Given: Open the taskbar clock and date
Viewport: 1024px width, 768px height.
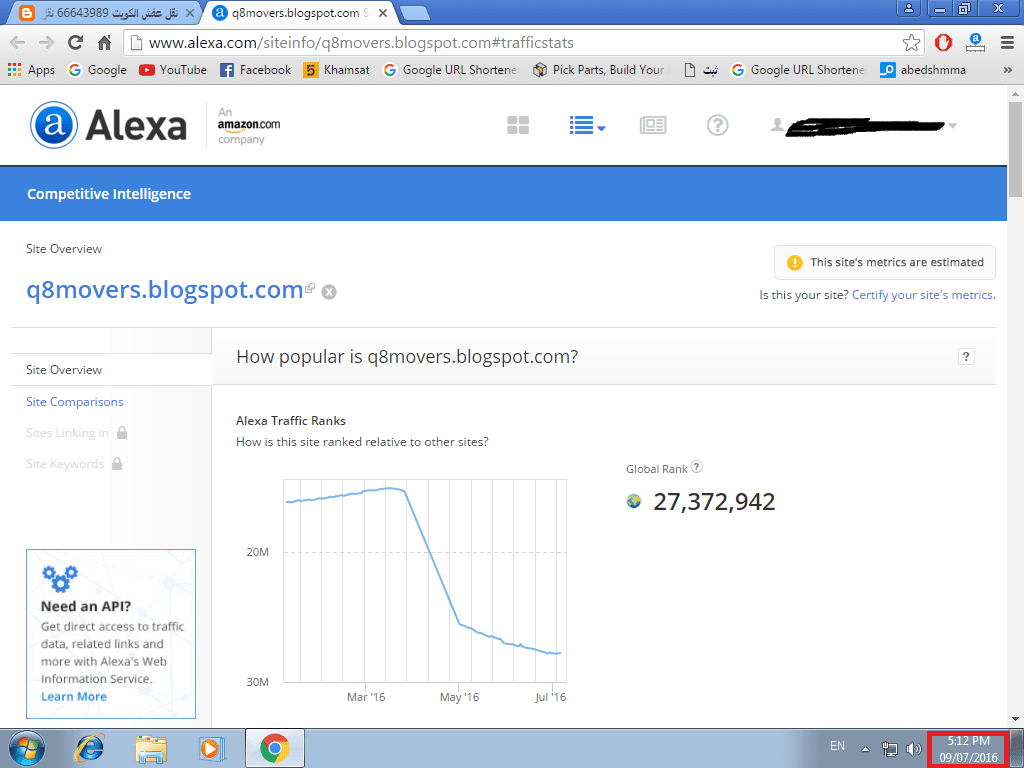Looking at the screenshot, I should (968, 749).
